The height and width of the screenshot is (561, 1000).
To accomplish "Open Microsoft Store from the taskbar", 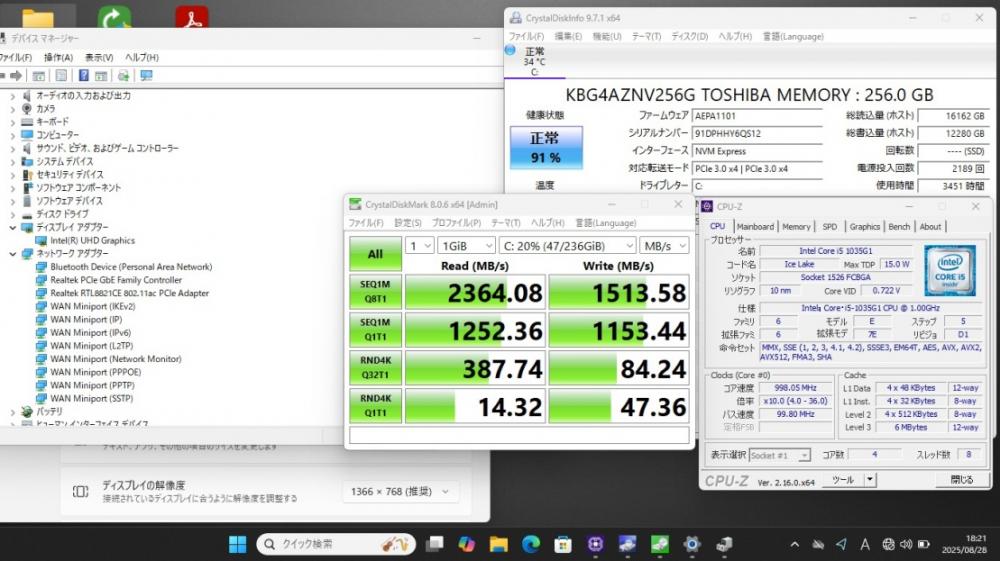I will pos(562,544).
